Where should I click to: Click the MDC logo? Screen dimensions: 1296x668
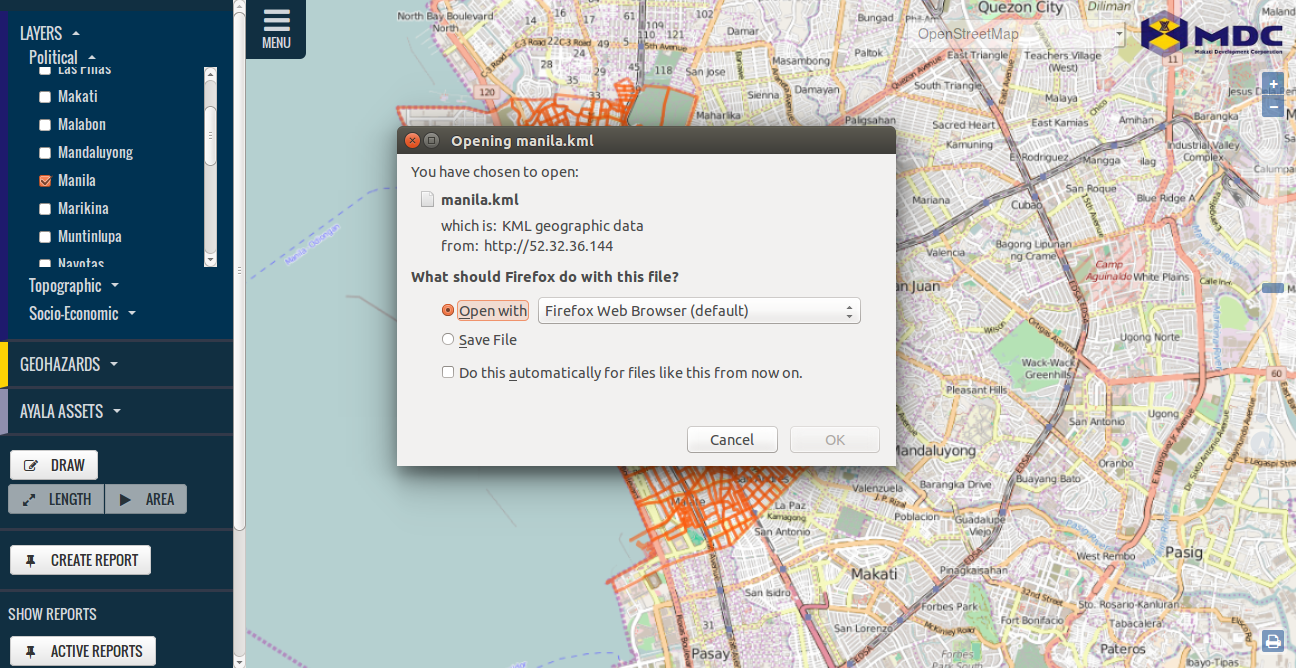point(1213,35)
